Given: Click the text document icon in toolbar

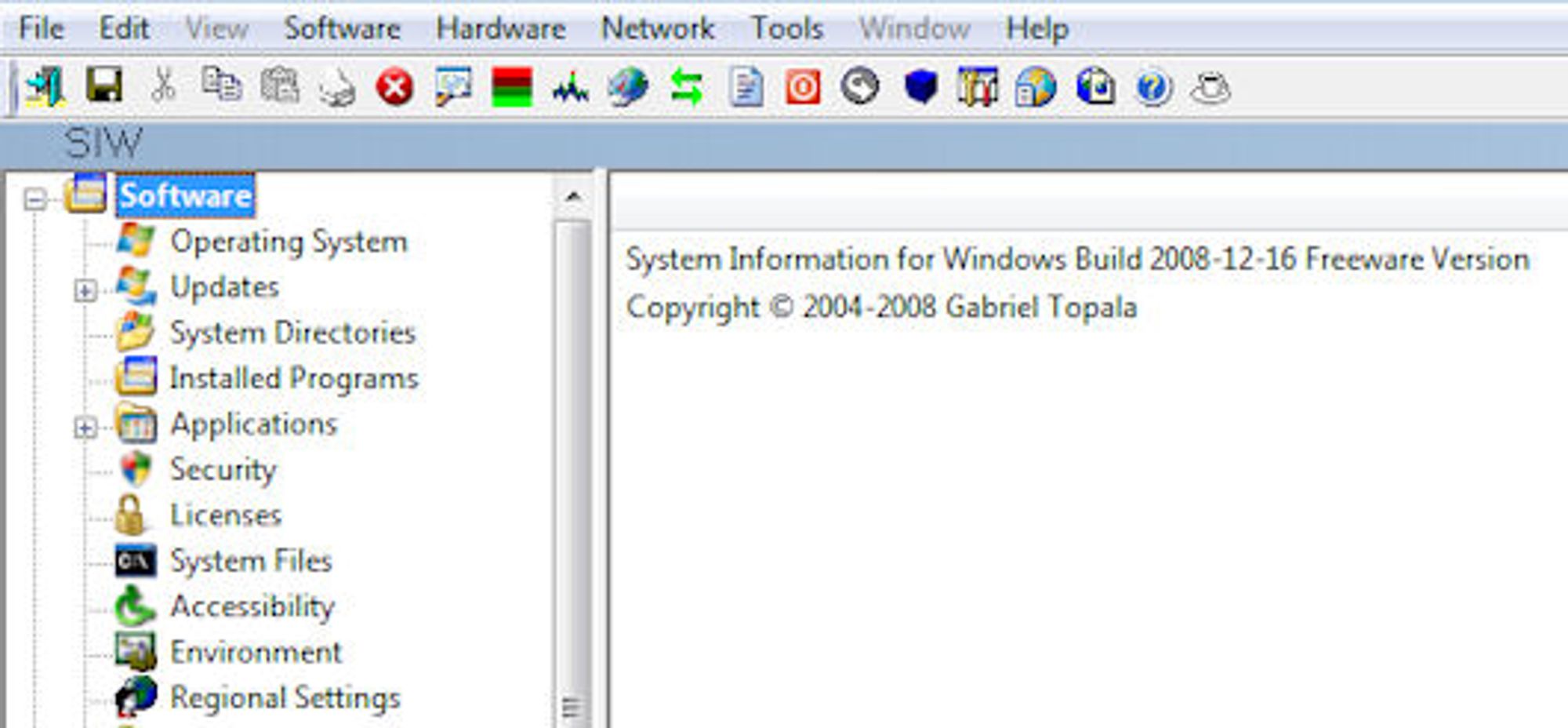Looking at the screenshot, I should 746,86.
